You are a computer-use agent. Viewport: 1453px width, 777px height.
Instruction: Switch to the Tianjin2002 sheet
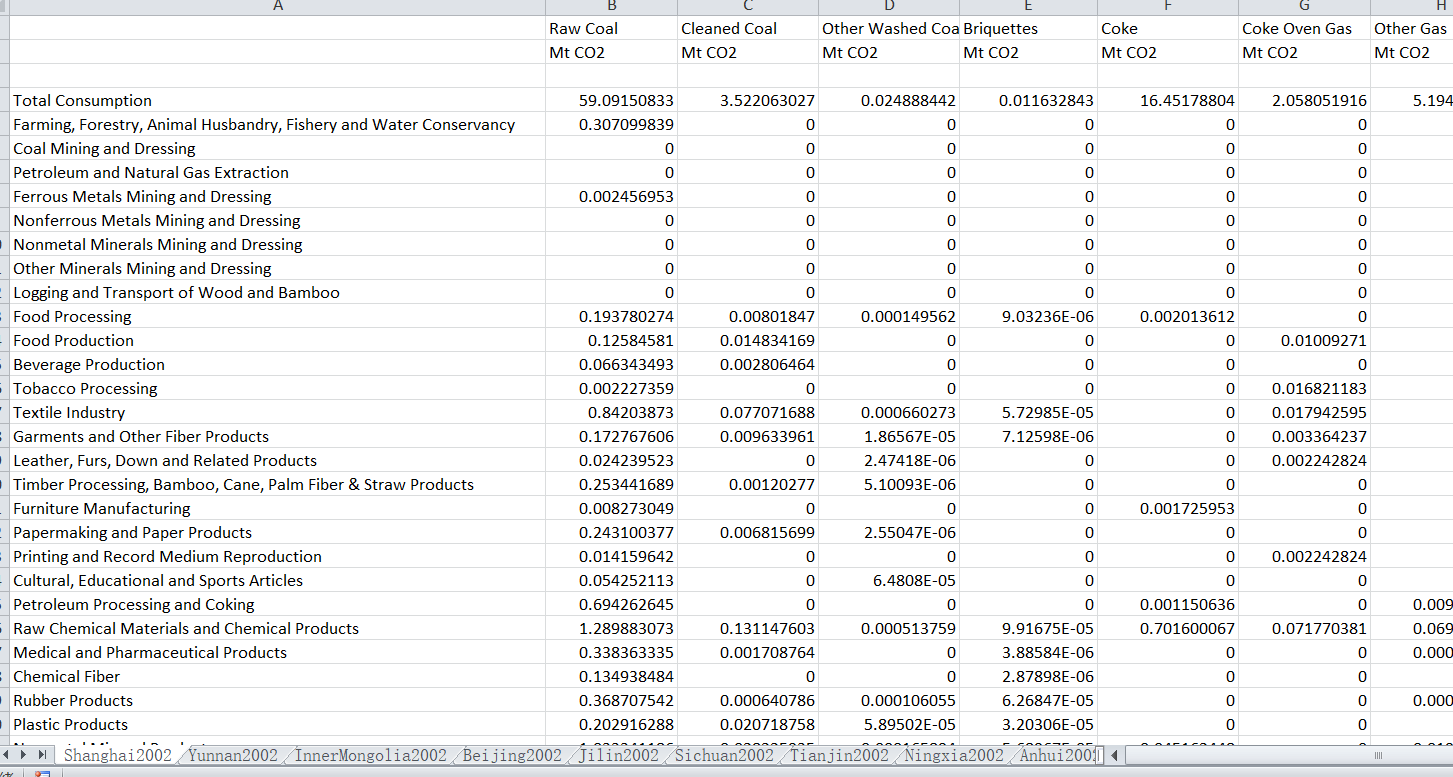pos(839,755)
